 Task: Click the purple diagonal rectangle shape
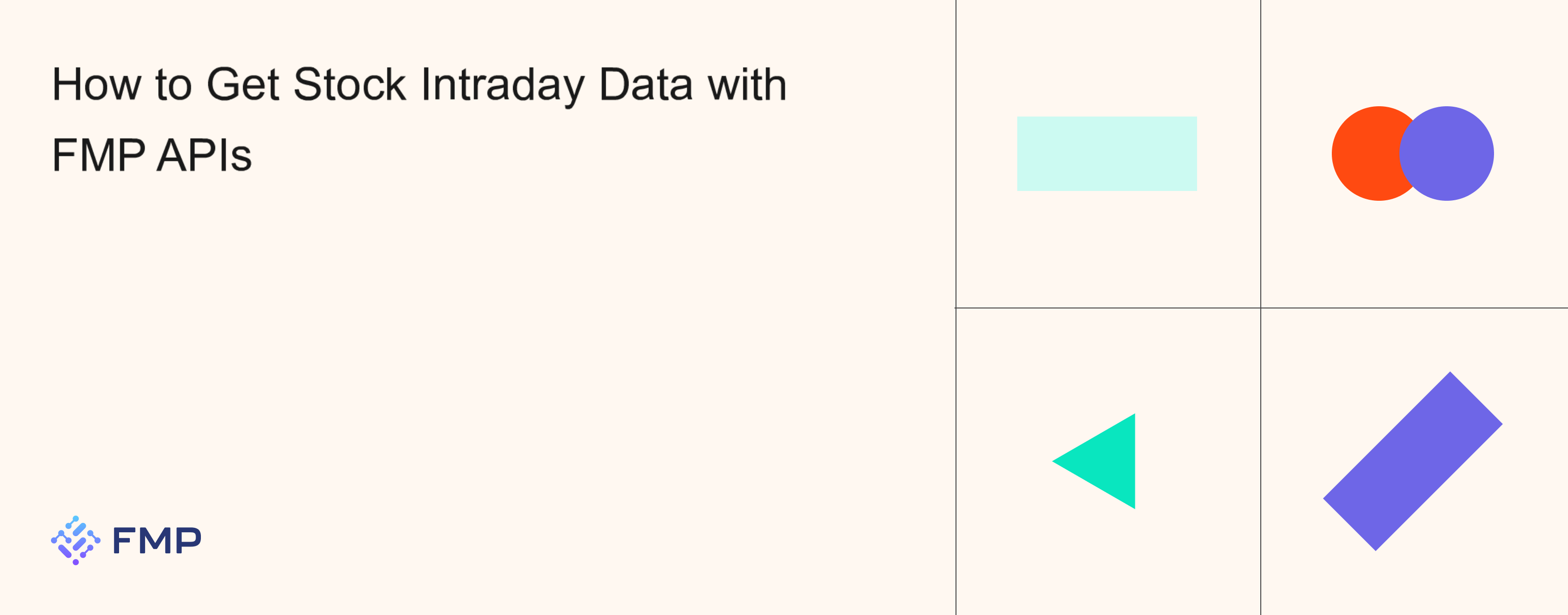(x=1413, y=461)
